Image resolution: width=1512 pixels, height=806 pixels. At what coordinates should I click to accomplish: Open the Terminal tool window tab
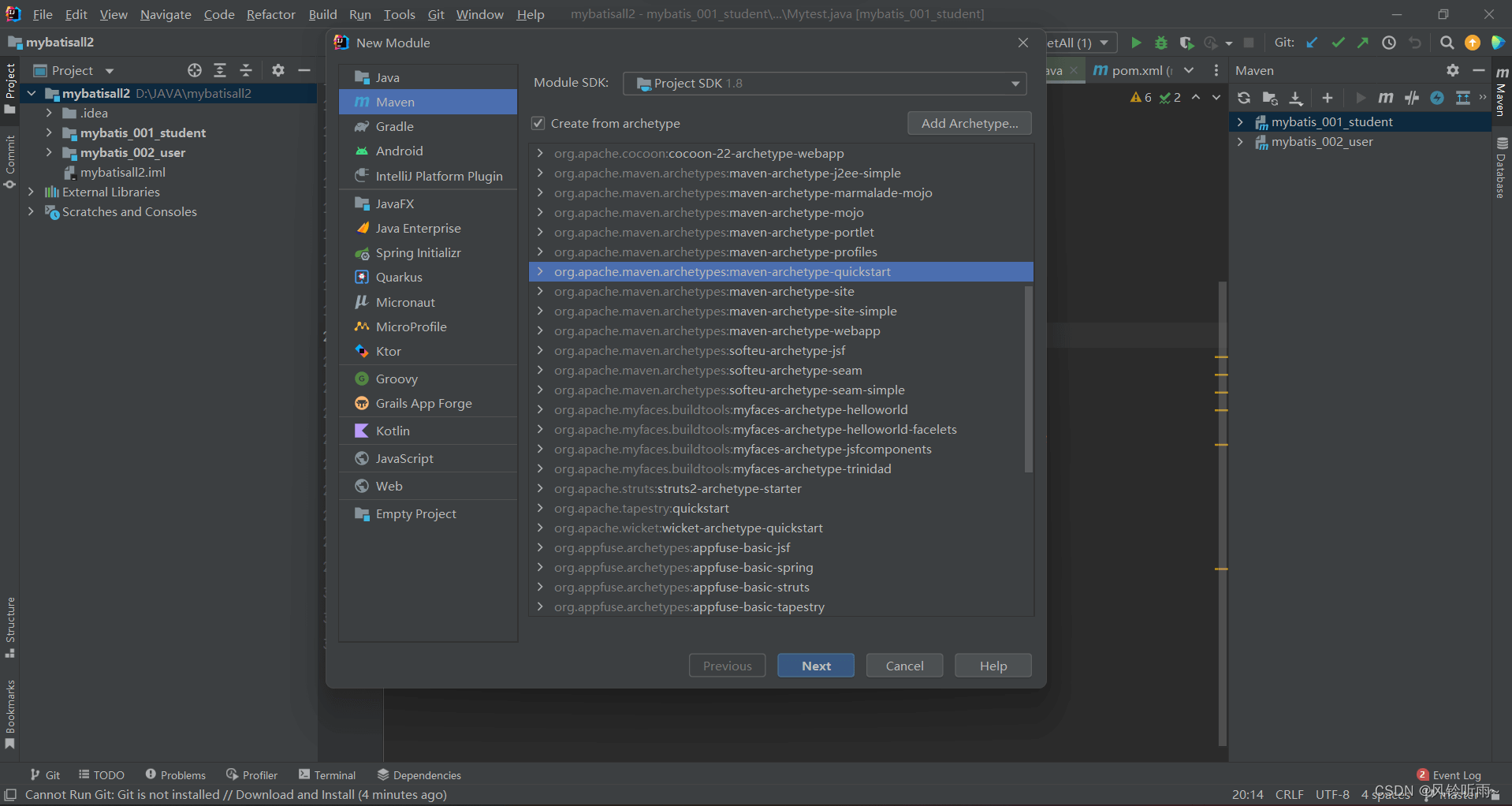point(327,775)
